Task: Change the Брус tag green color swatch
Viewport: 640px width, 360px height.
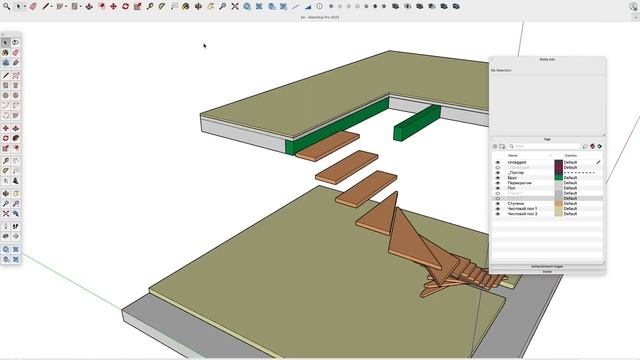Action: coord(559,178)
